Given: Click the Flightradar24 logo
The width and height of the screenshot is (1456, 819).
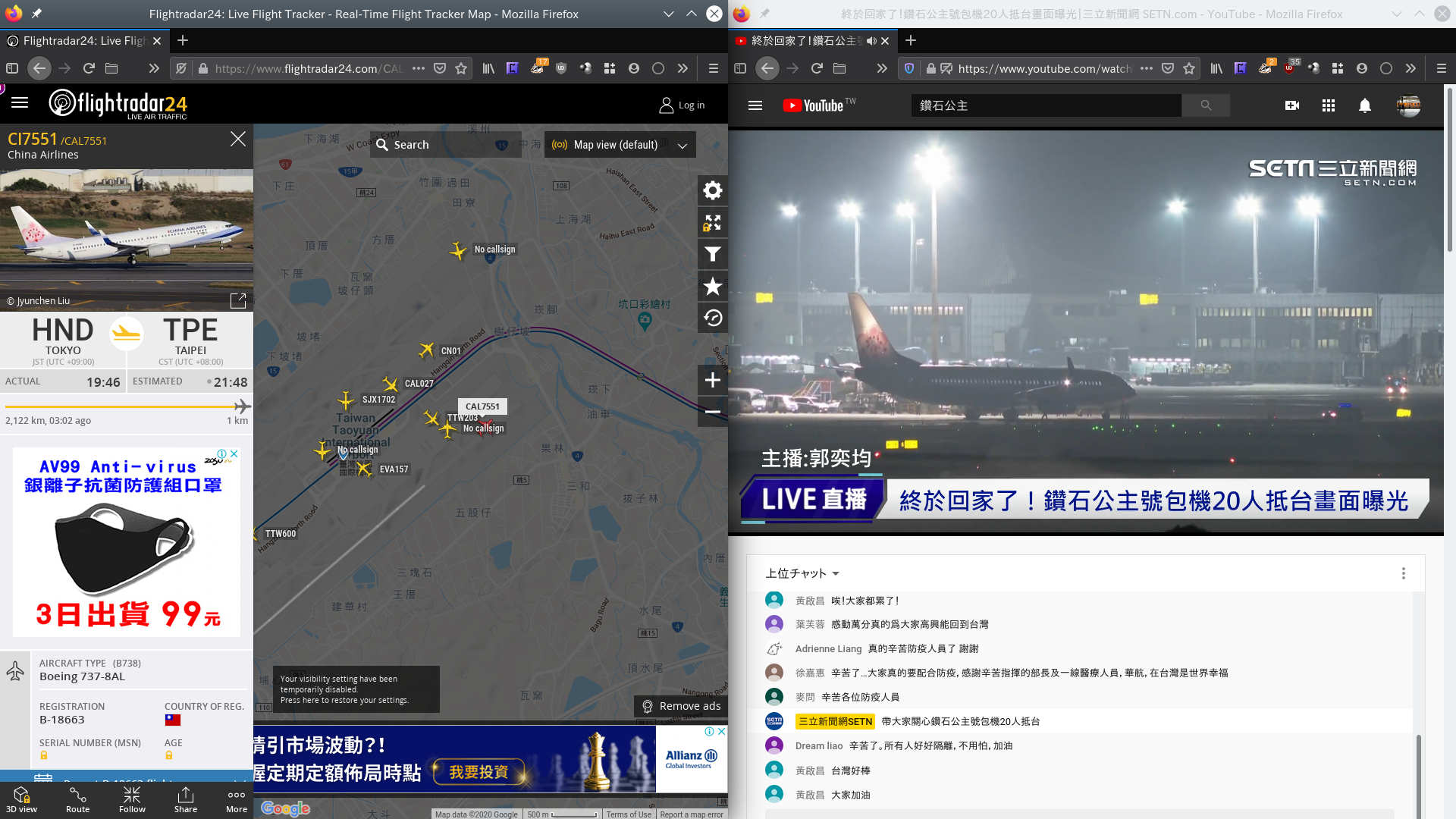Looking at the screenshot, I should pyautogui.click(x=118, y=104).
